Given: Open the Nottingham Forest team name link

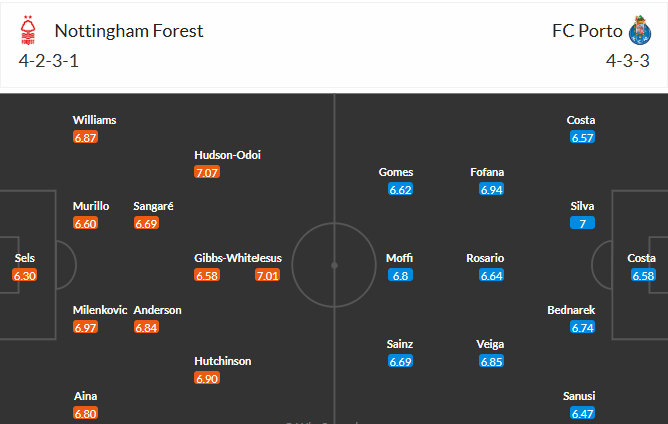Looking at the screenshot, I should tap(129, 30).
